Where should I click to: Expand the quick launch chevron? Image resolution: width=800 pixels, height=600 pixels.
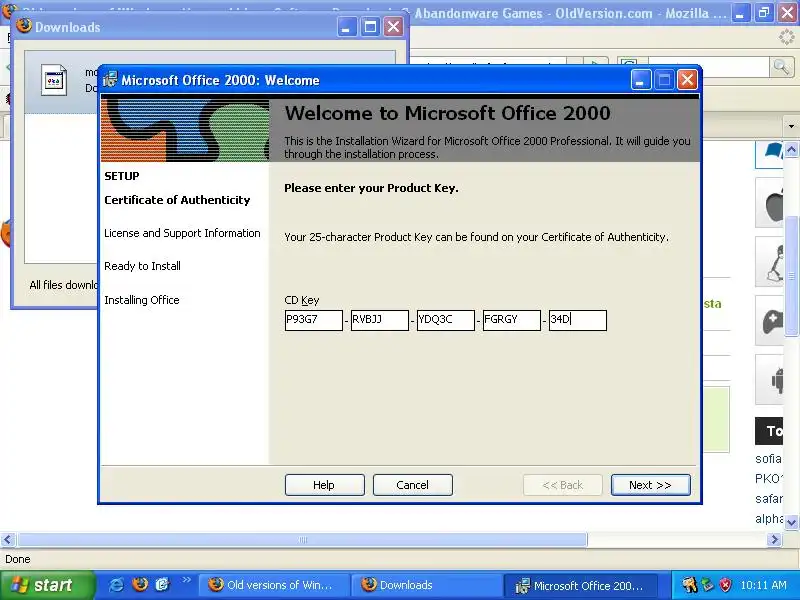click(186, 580)
